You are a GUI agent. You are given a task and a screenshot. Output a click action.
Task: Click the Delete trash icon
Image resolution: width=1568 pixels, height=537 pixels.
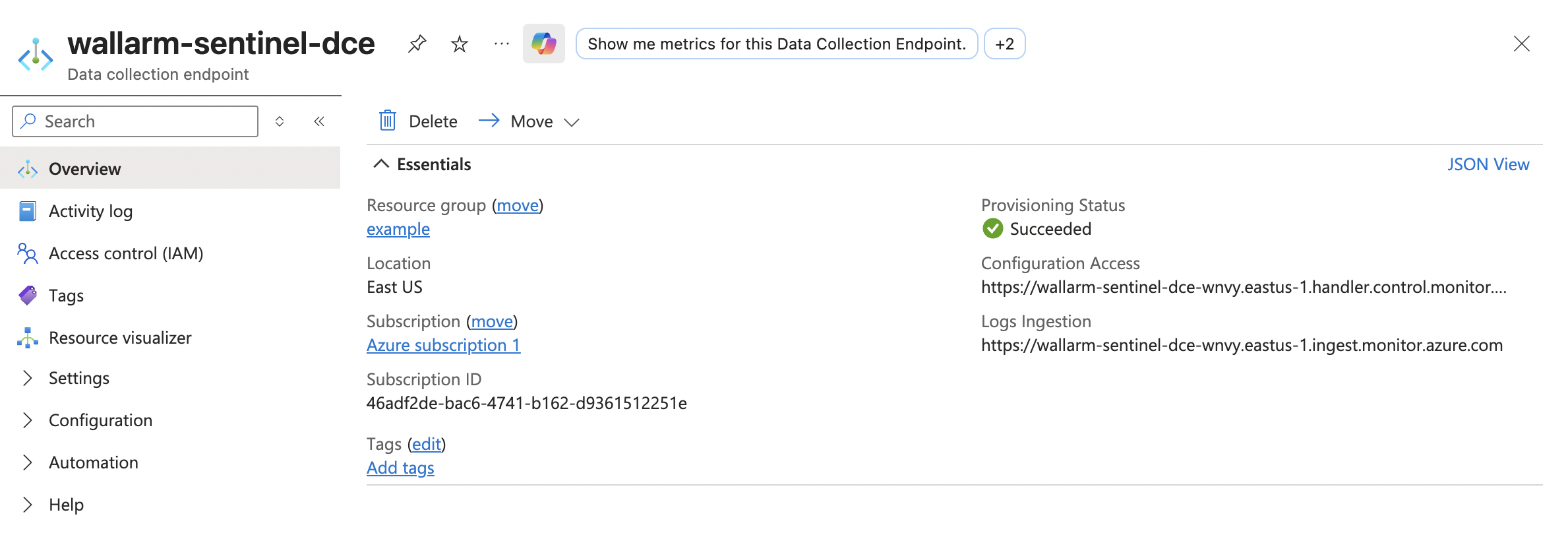pyautogui.click(x=388, y=121)
